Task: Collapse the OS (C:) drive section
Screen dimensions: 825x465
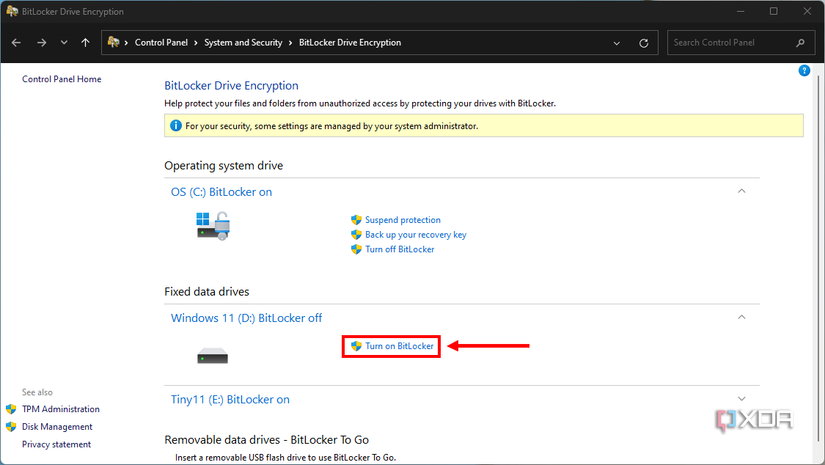Action: [741, 190]
